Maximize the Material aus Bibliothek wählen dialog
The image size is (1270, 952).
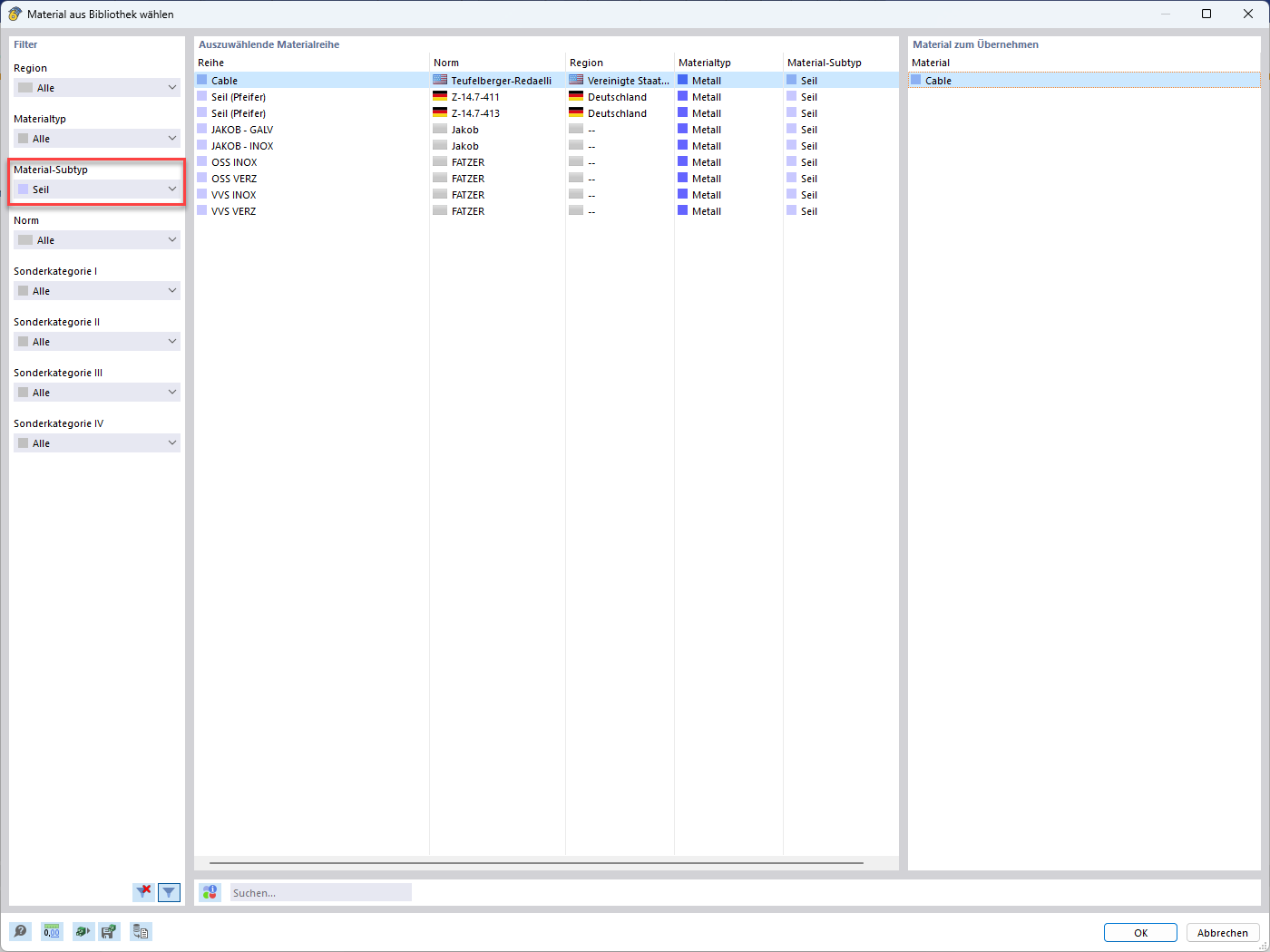(x=1206, y=14)
